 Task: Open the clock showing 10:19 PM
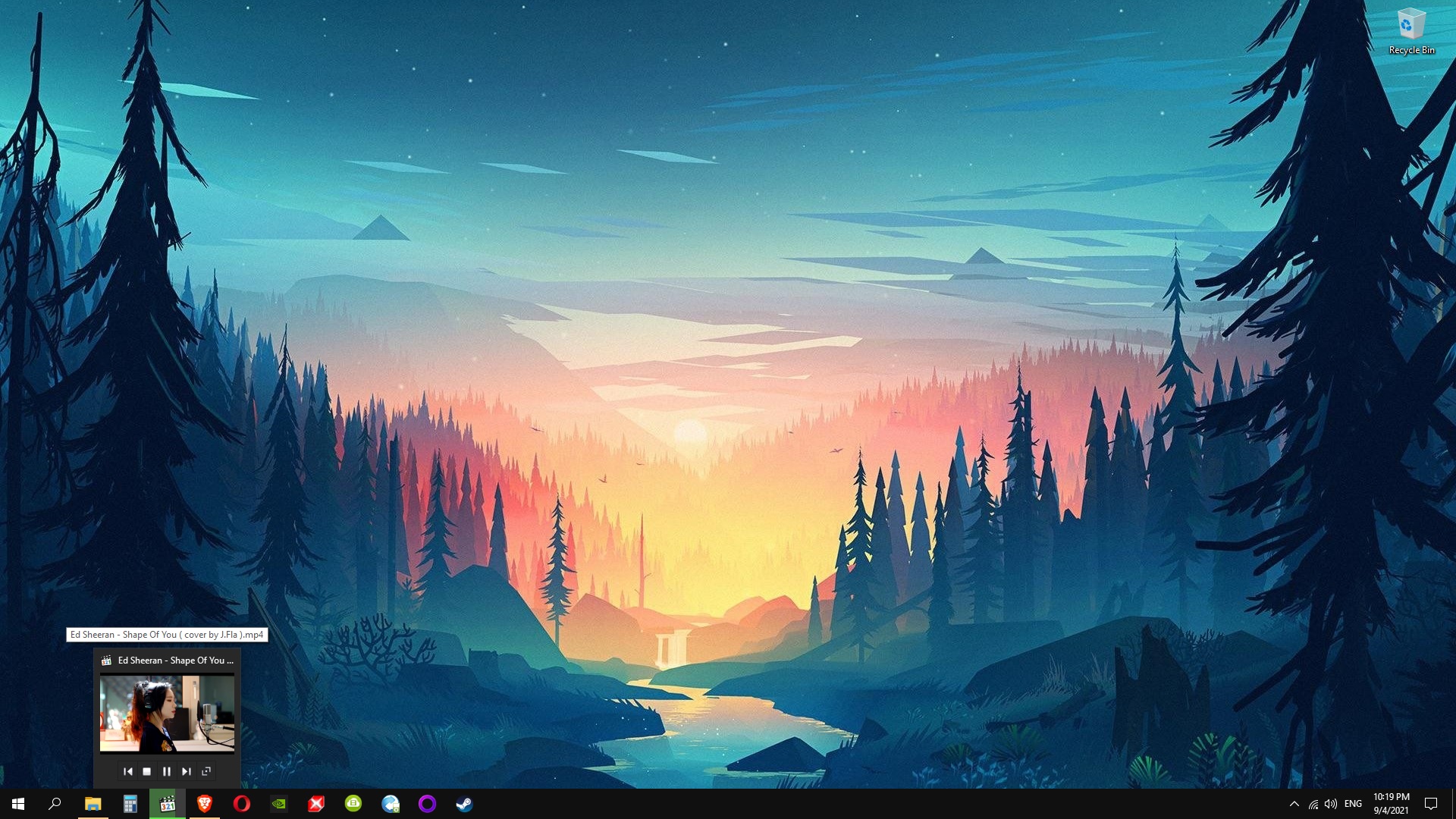1391,804
